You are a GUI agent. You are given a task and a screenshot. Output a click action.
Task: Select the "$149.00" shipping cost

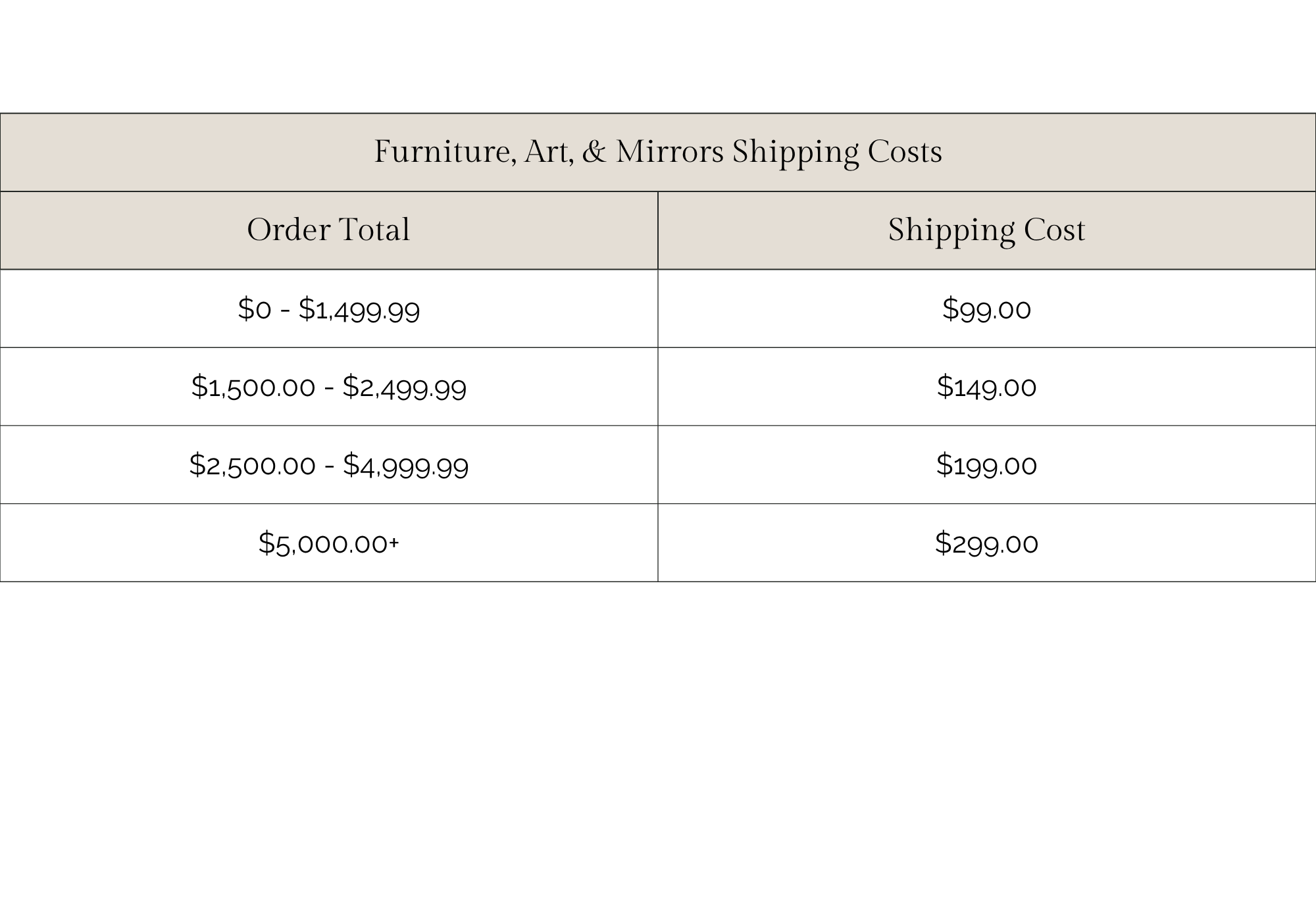pos(986,387)
